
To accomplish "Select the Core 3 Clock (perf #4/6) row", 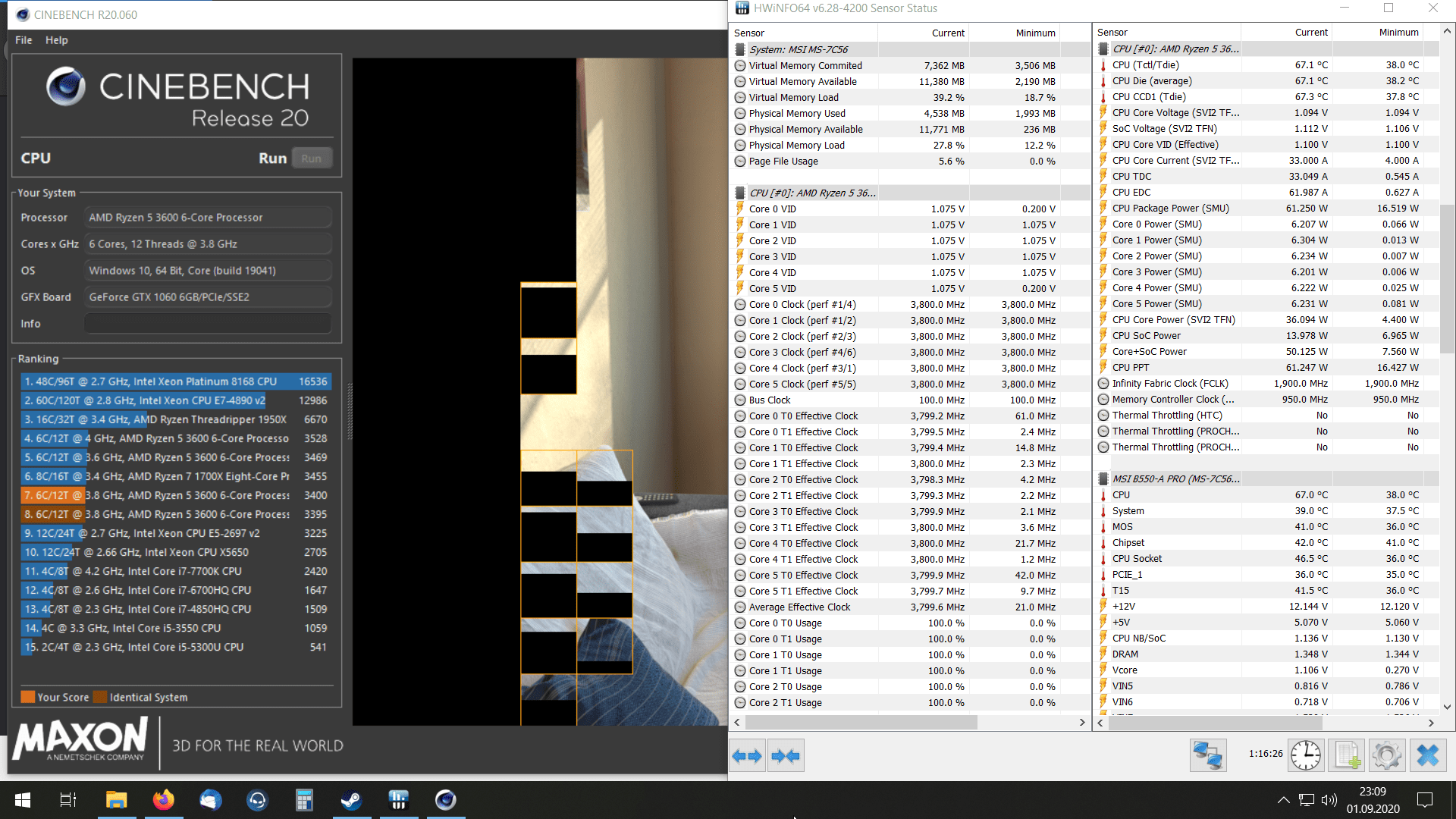I will [910, 353].
